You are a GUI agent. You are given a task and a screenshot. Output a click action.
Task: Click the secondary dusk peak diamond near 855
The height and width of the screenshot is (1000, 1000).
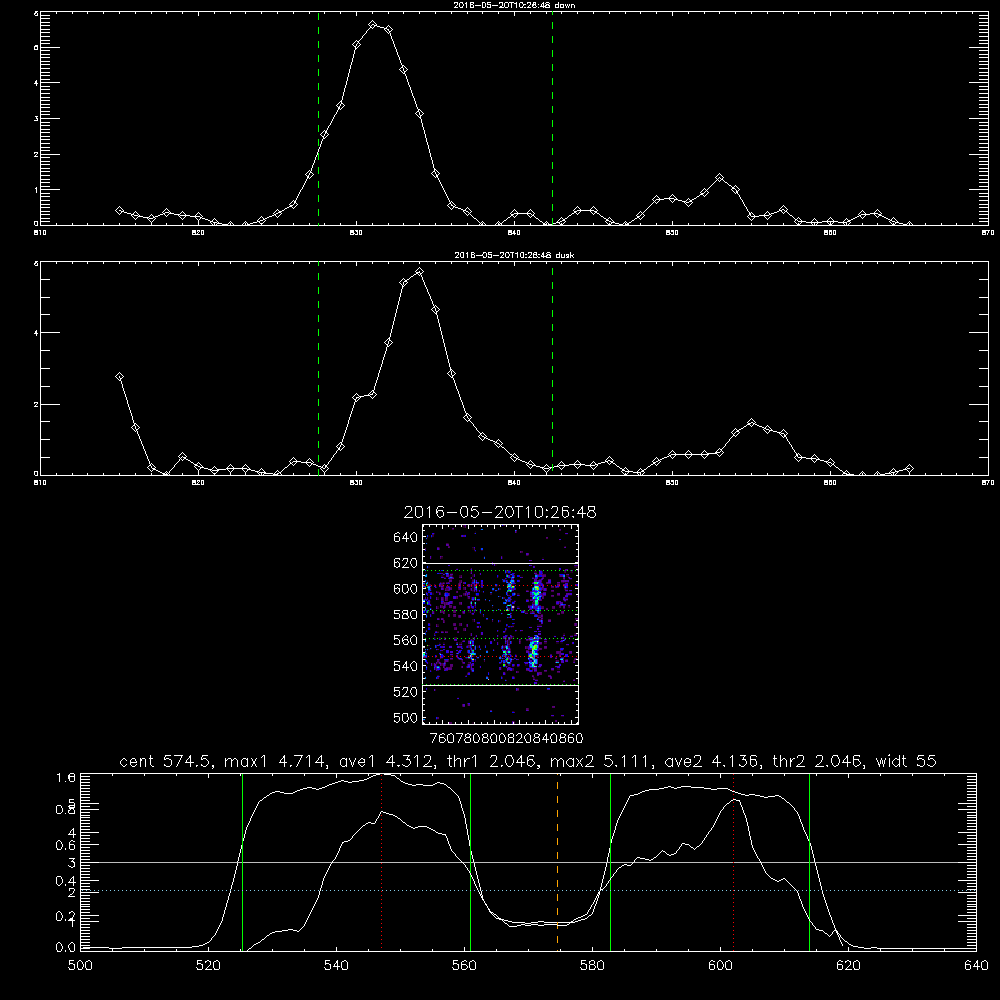[x=751, y=423]
